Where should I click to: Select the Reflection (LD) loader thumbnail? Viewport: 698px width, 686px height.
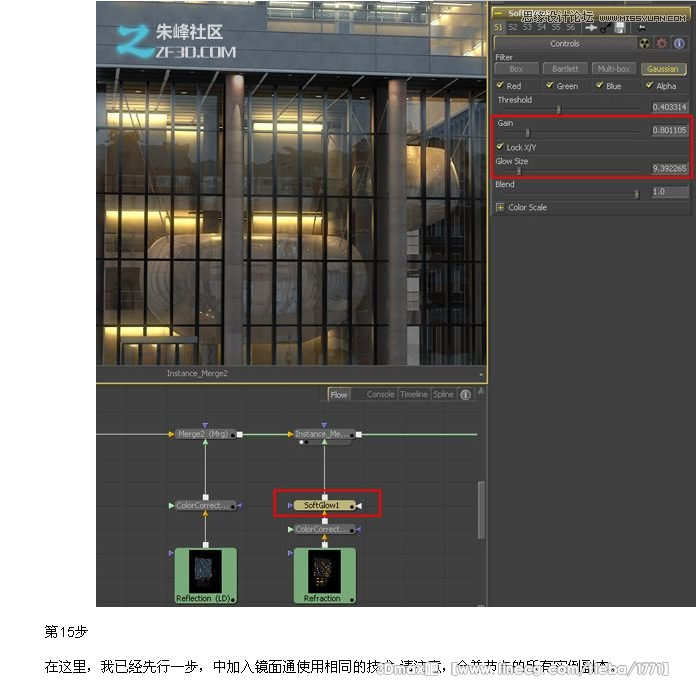coord(205,576)
